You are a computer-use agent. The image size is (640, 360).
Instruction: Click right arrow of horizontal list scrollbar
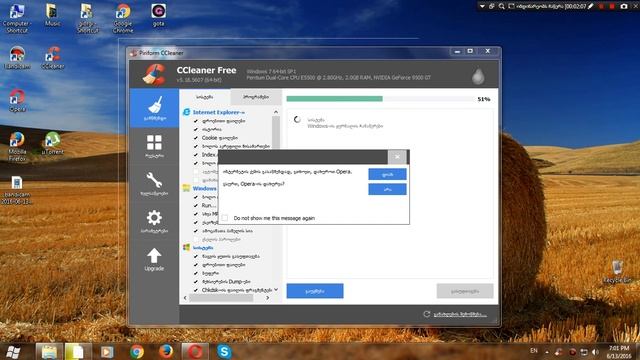(x=267, y=298)
